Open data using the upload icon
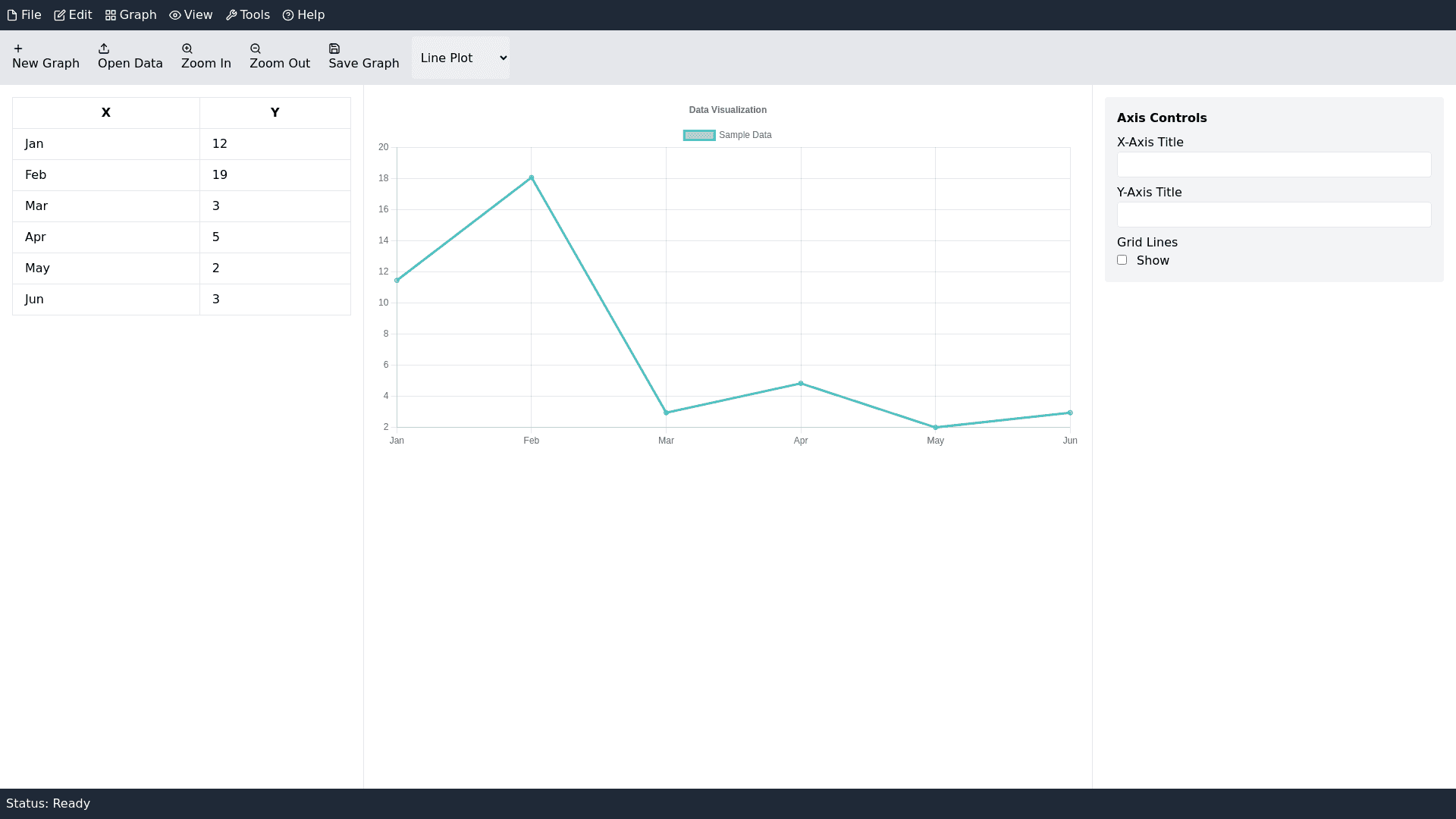 [104, 48]
